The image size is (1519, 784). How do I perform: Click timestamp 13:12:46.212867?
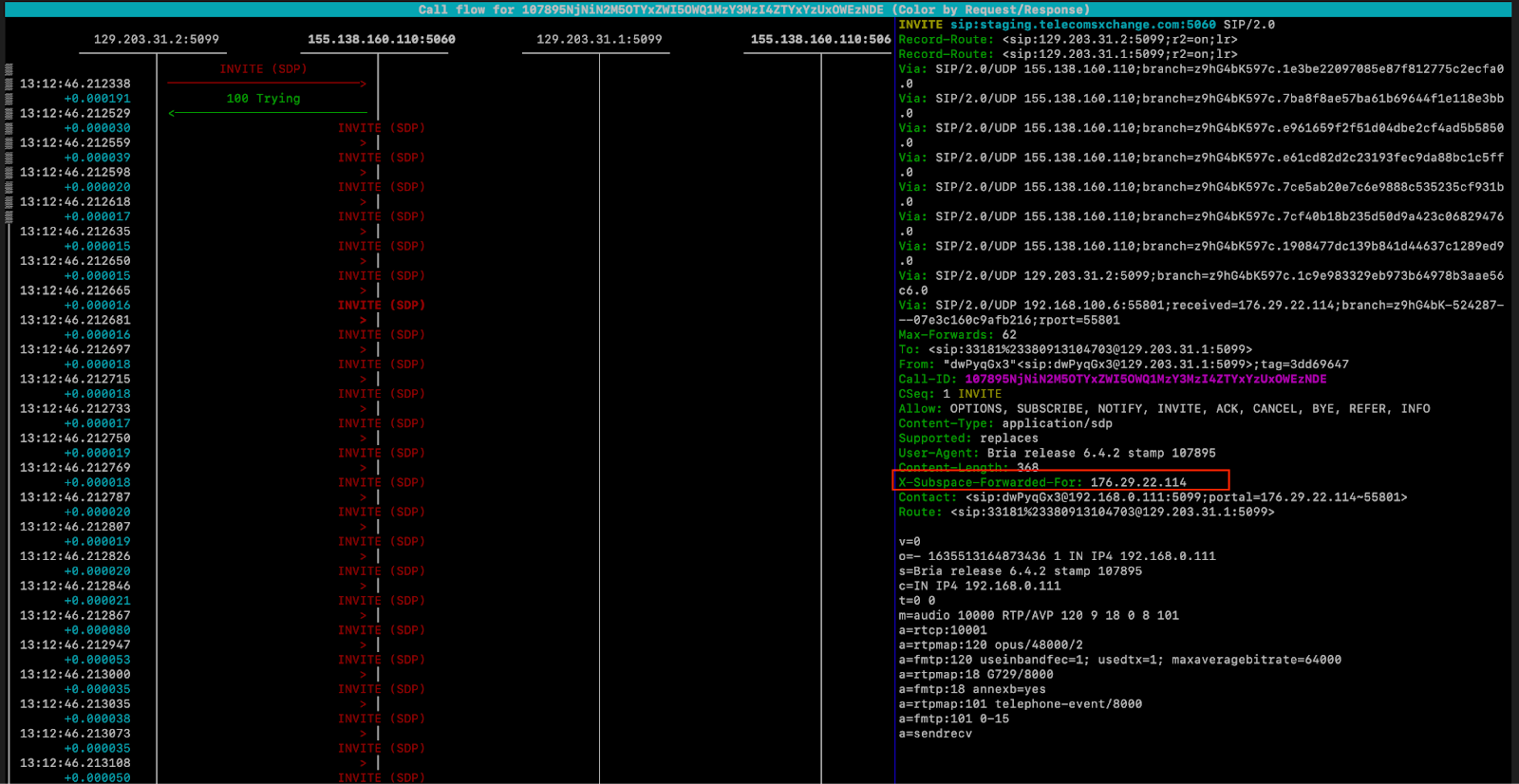[75, 615]
